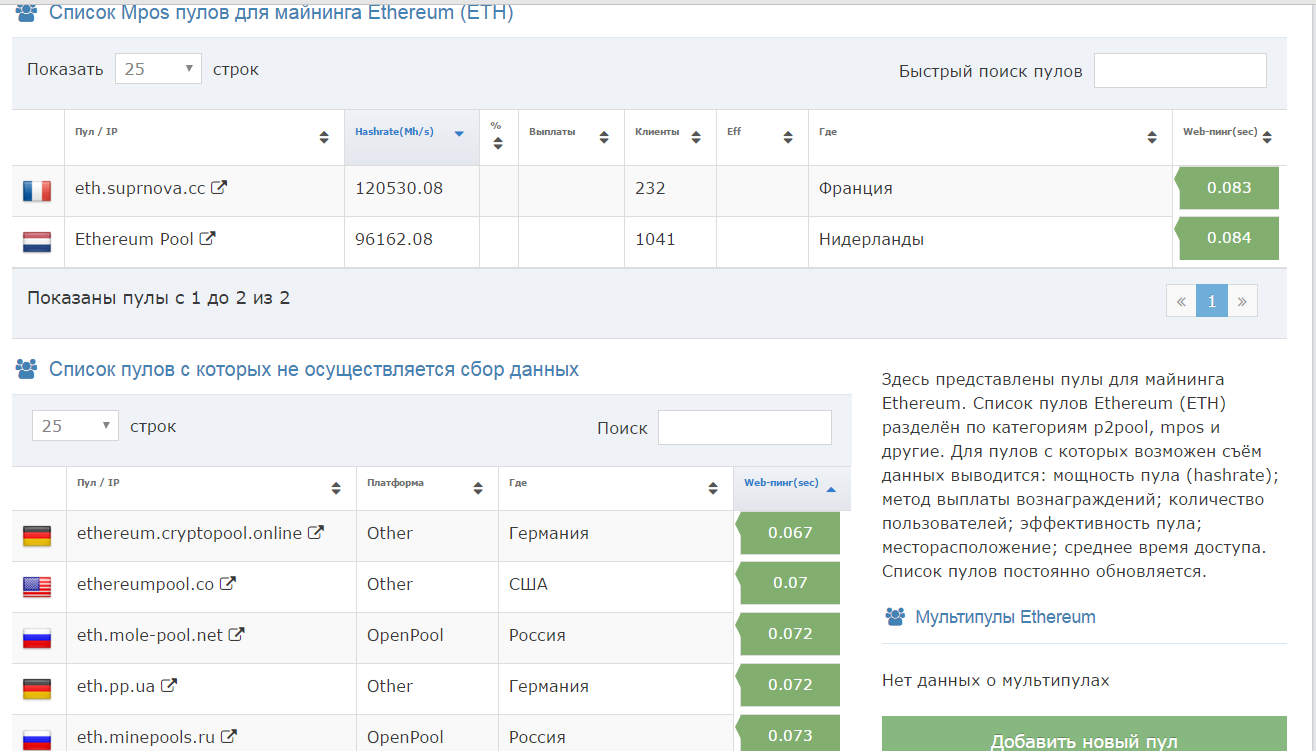Open the eth.minepools.ru pool link
The height and width of the screenshot is (751, 1316).
(x=146, y=738)
